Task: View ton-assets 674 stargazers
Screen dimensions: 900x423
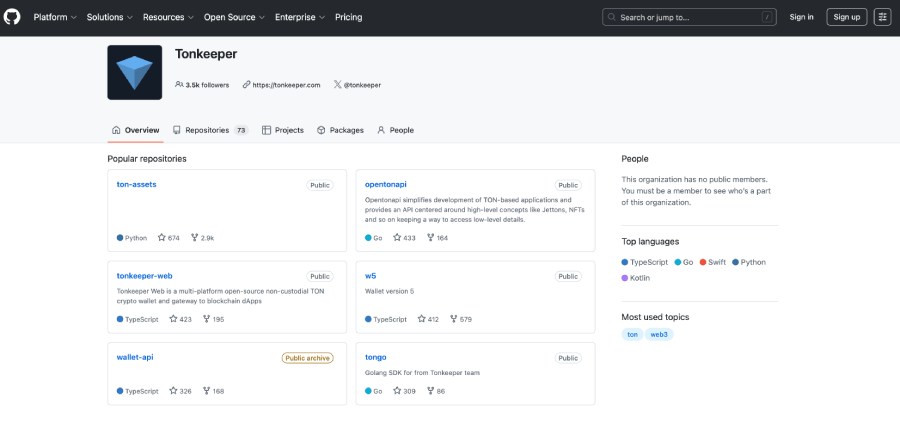Action: (169, 238)
